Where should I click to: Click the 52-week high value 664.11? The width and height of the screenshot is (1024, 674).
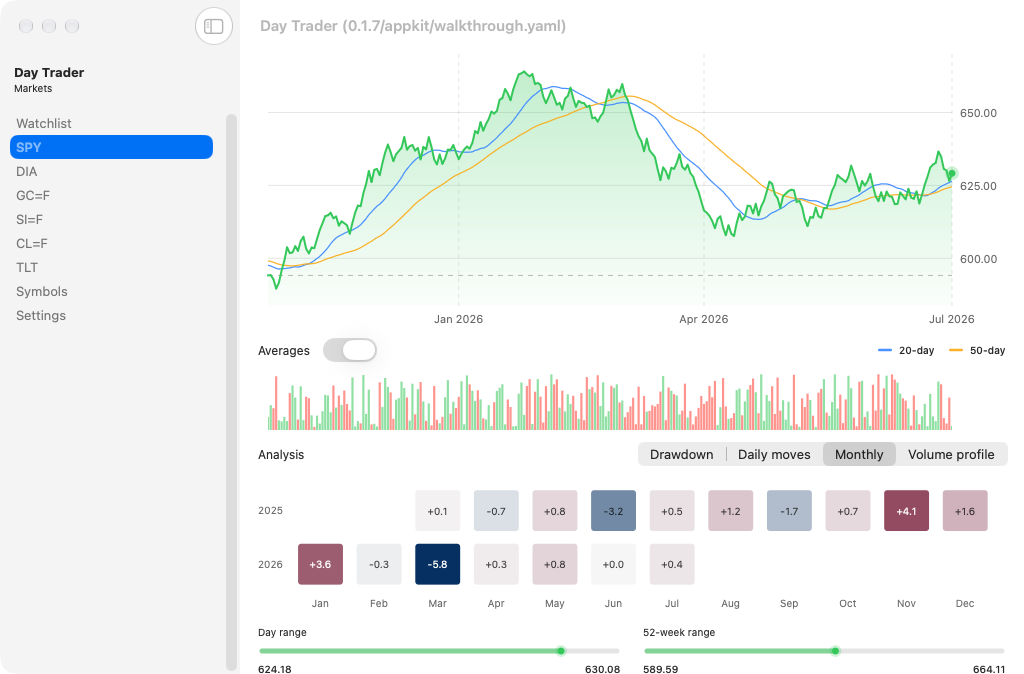(989, 669)
